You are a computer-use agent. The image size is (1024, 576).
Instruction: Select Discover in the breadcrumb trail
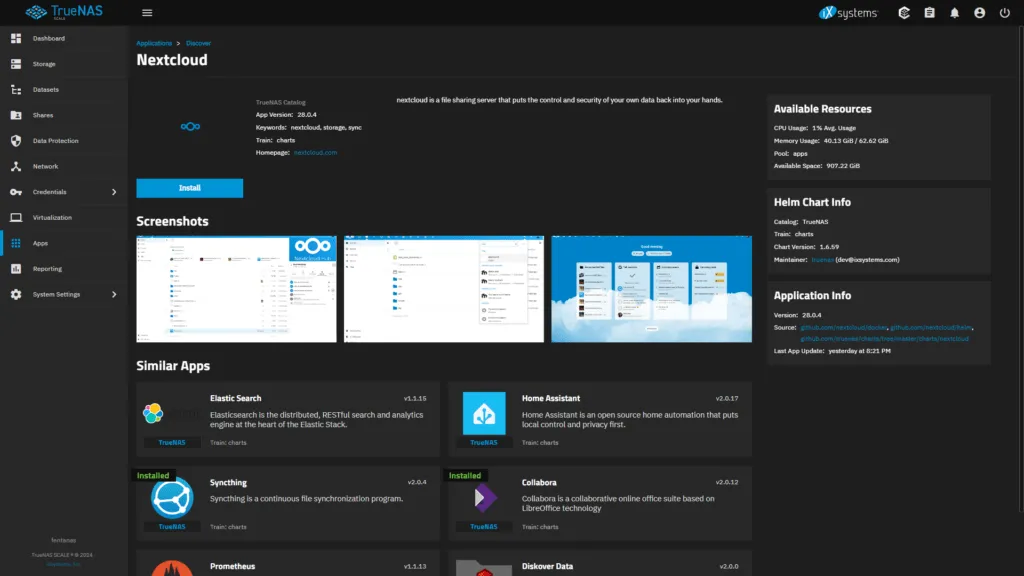coord(198,43)
